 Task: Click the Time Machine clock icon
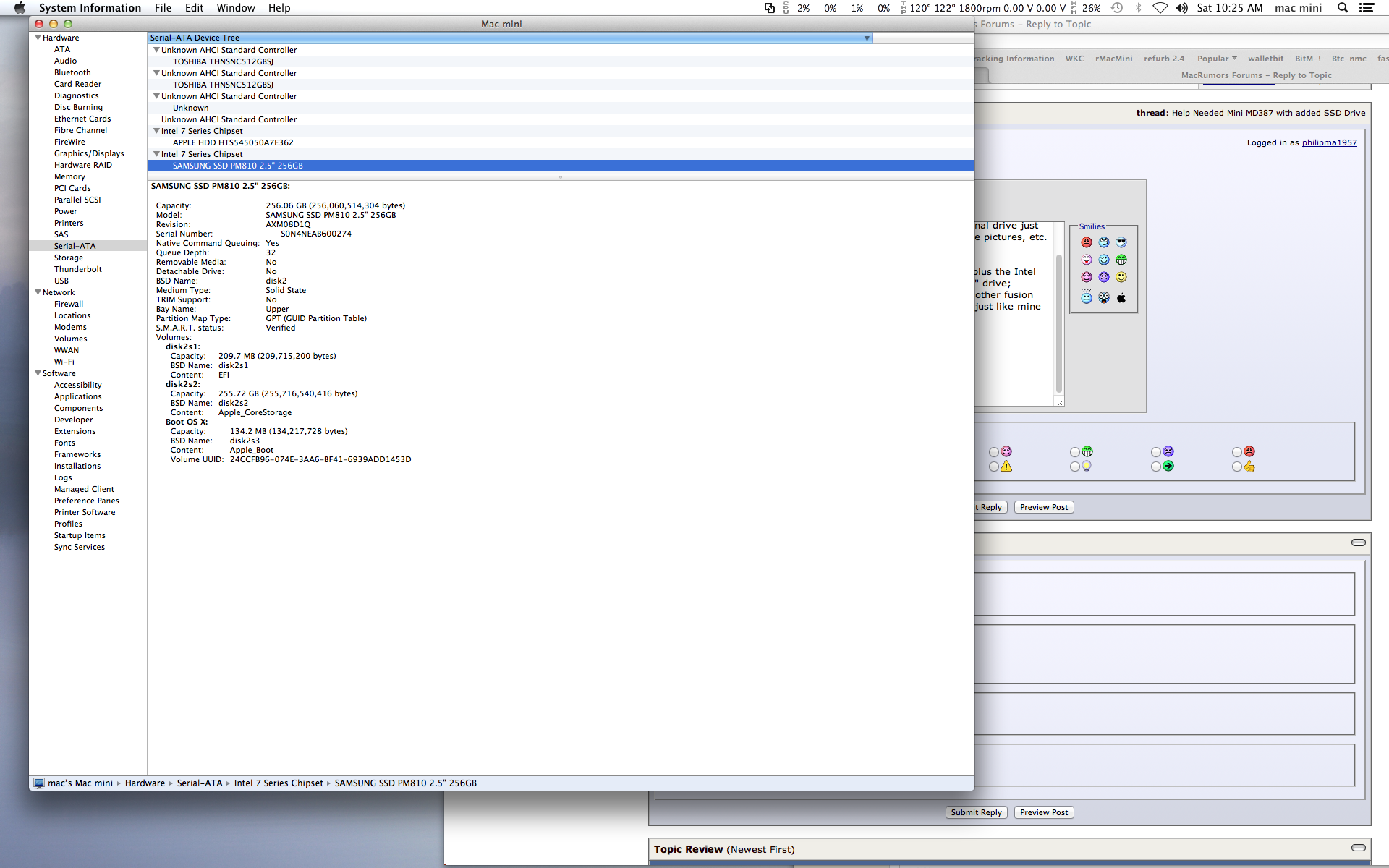point(1117,8)
